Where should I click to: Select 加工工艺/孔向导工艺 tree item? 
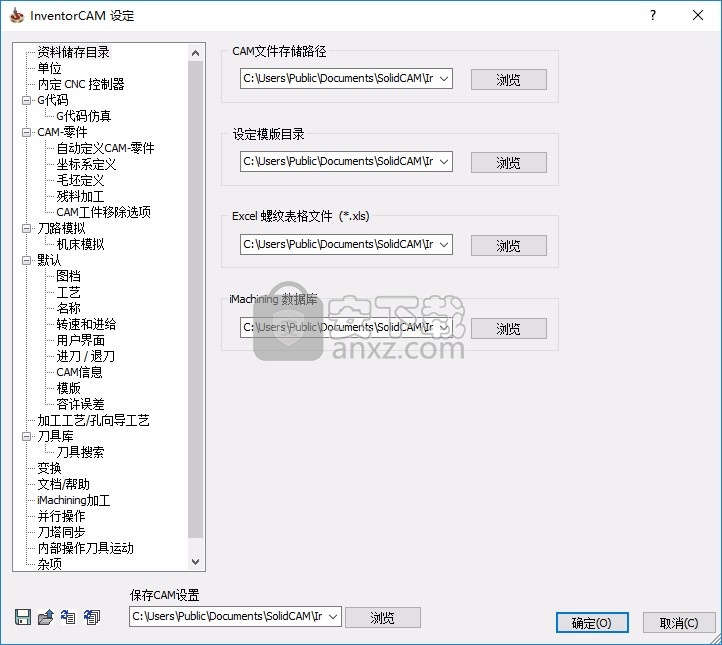click(93, 420)
